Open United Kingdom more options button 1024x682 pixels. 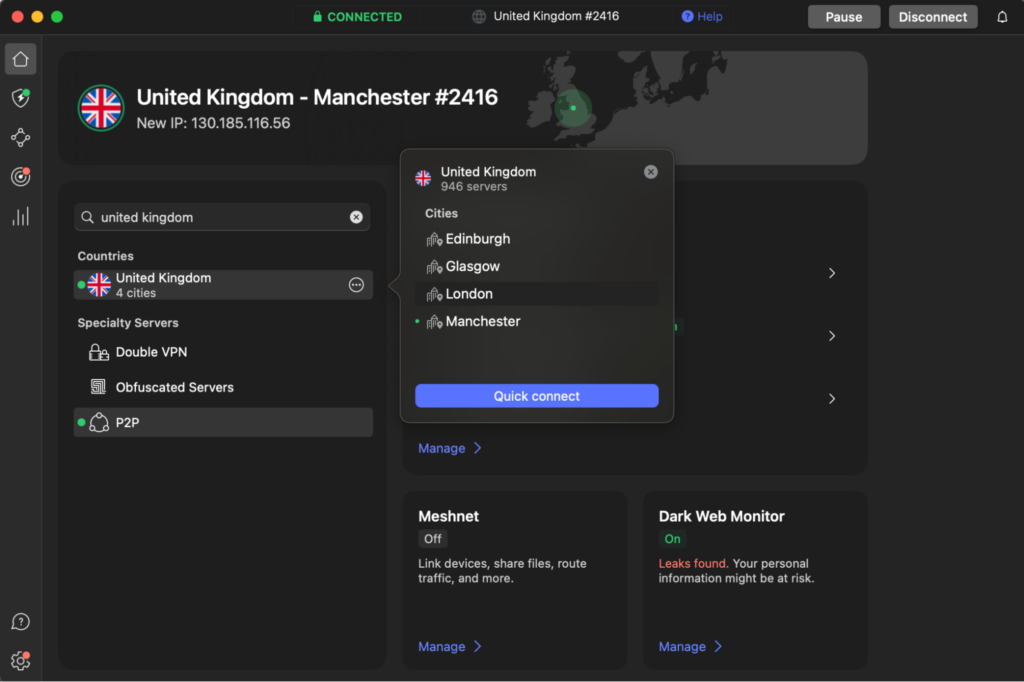(x=356, y=285)
